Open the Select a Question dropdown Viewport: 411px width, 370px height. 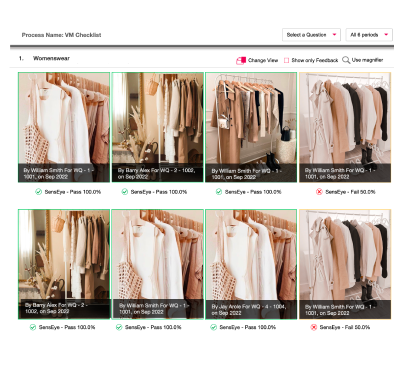click(x=311, y=35)
